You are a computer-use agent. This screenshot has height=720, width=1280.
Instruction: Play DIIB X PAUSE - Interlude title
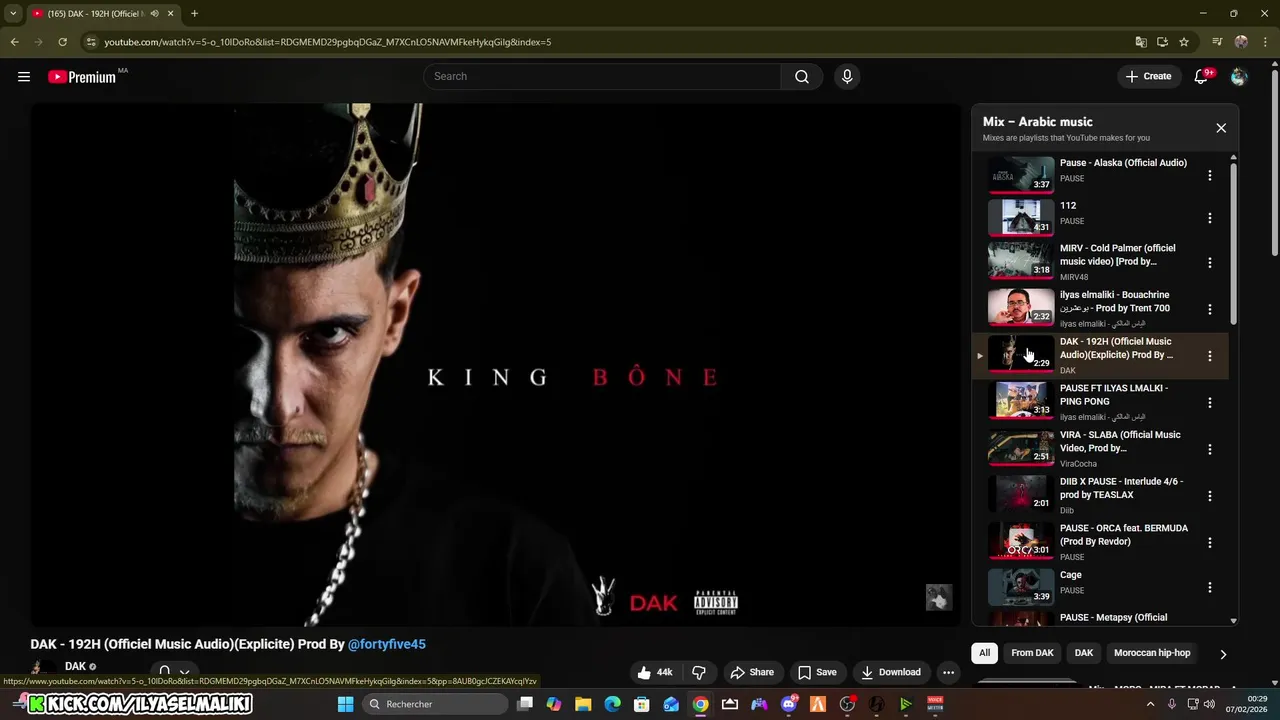point(1121,488)
